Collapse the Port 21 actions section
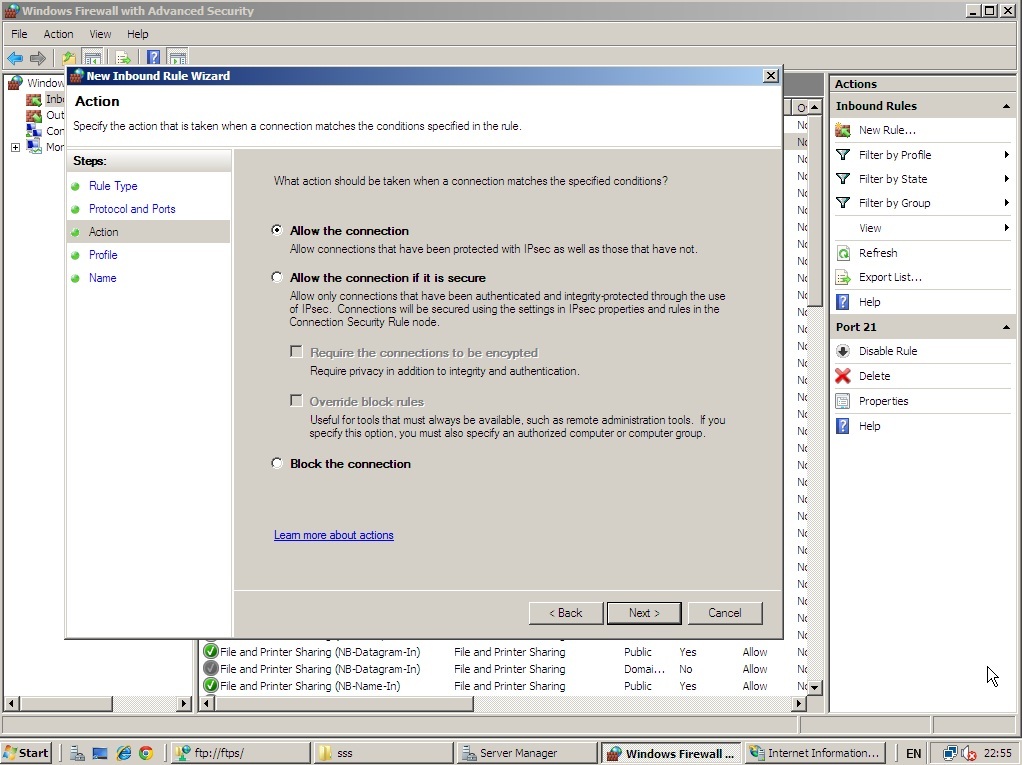The height and width of the screenshot is (765, 1022). coord(1006,327)
